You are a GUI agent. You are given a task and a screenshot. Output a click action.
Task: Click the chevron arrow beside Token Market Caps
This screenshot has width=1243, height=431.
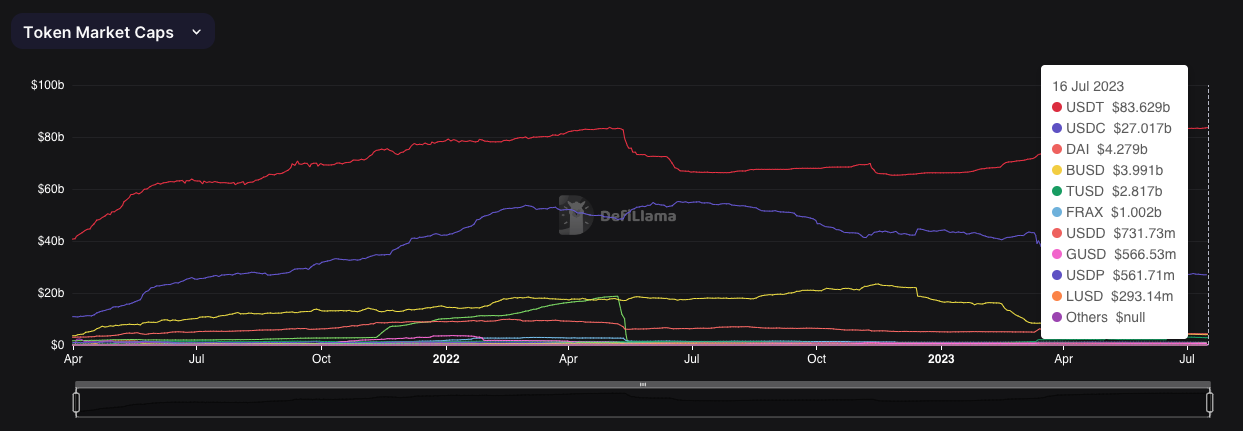click(x=196, y=32)
